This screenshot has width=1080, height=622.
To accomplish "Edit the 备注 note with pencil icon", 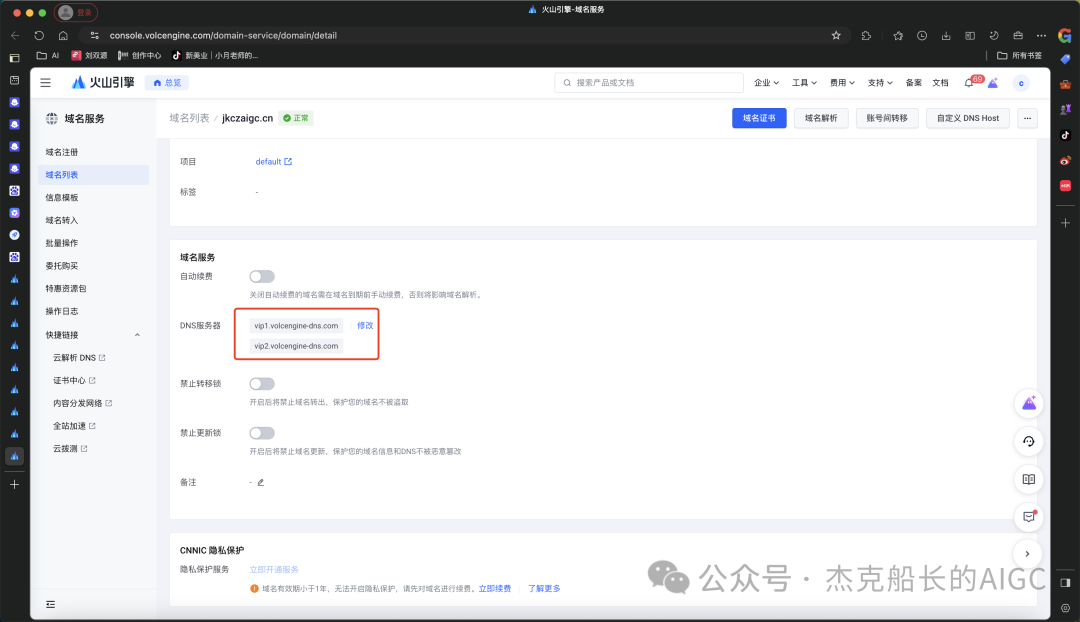I will 260,482.
